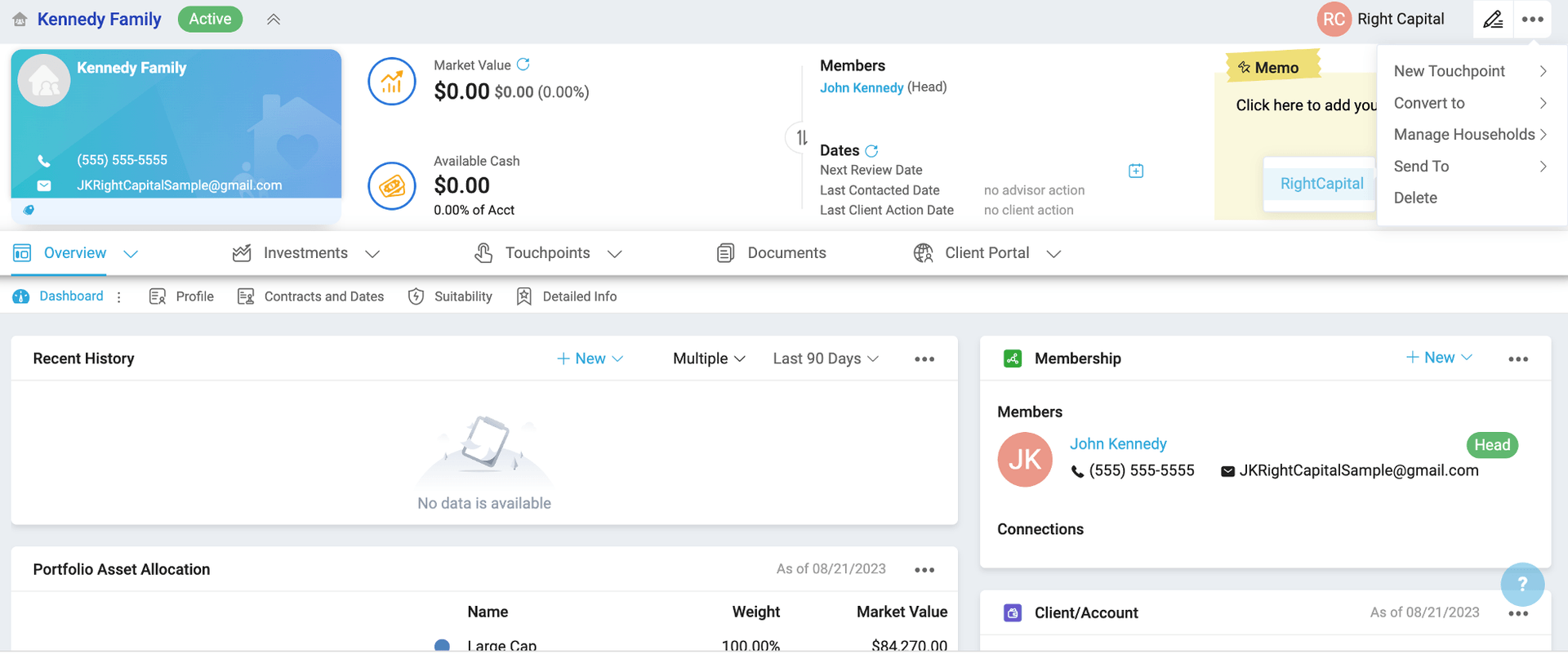
Task: Open John Kennedy link in Membership panel
Action: pyautogui.click(x=1118, y=444)
